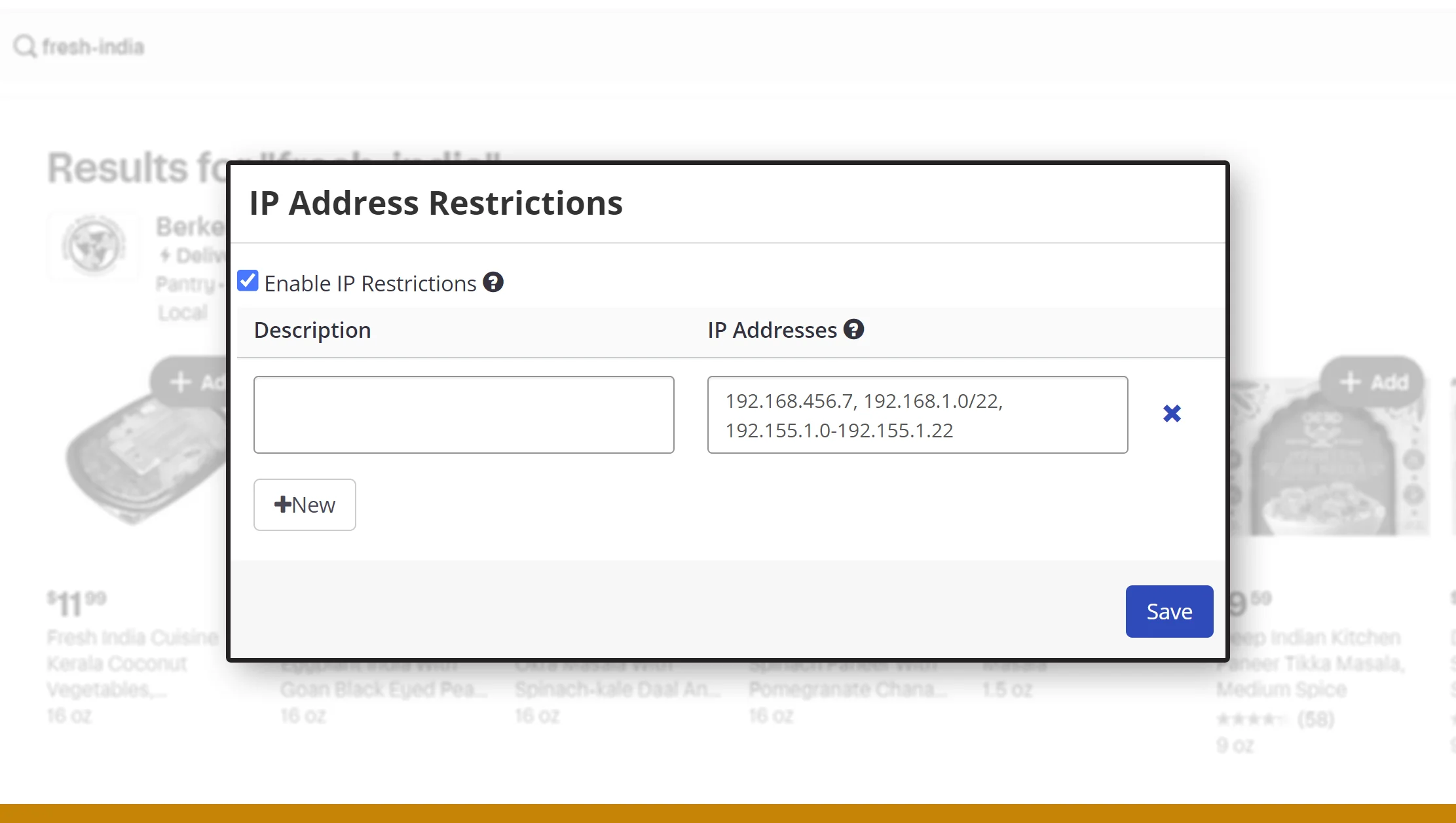Uncheck Enable IP Restrictions checkbox
This screenshot has width=1456, height=823.
248,281
